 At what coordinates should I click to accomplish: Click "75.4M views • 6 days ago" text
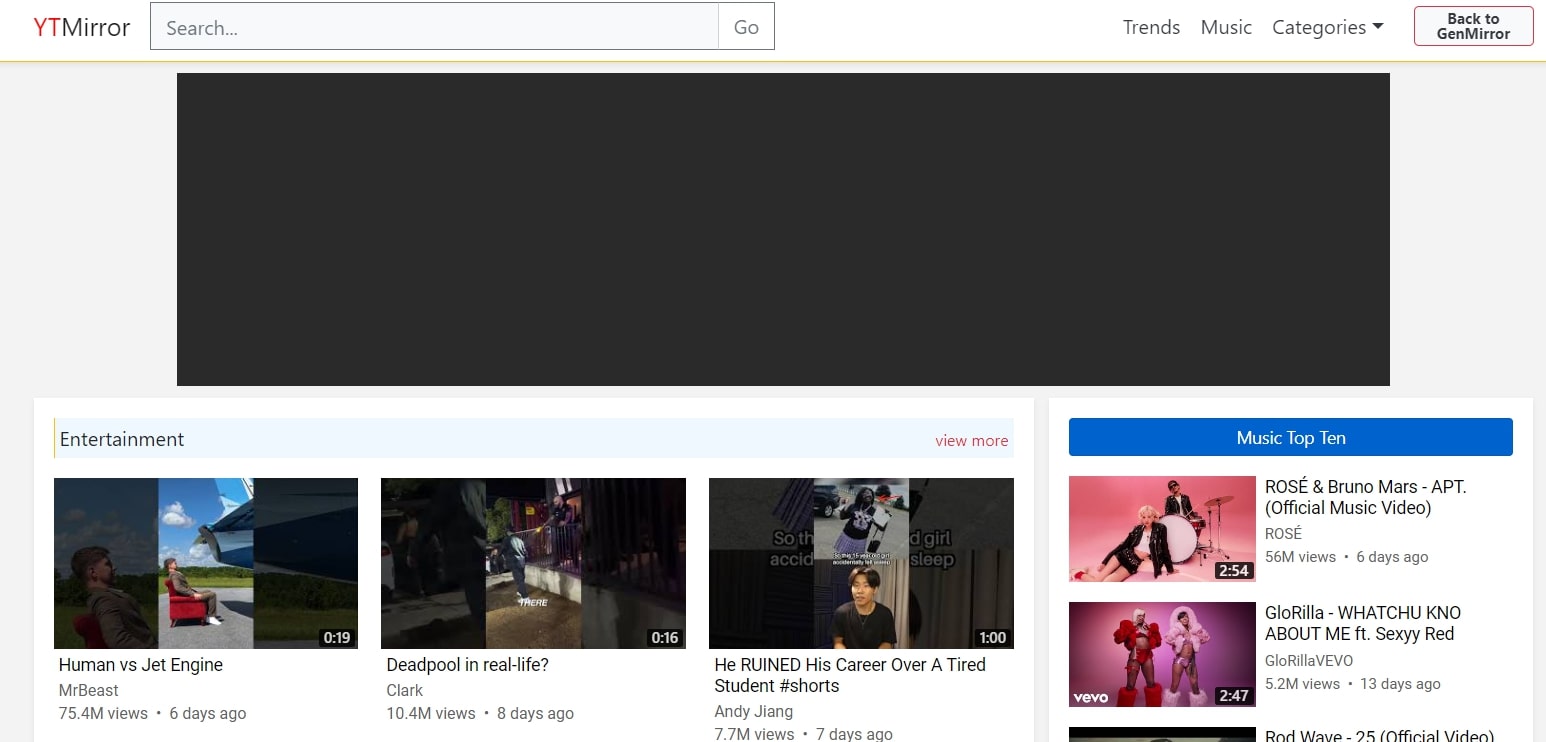[x=153, y=713]
